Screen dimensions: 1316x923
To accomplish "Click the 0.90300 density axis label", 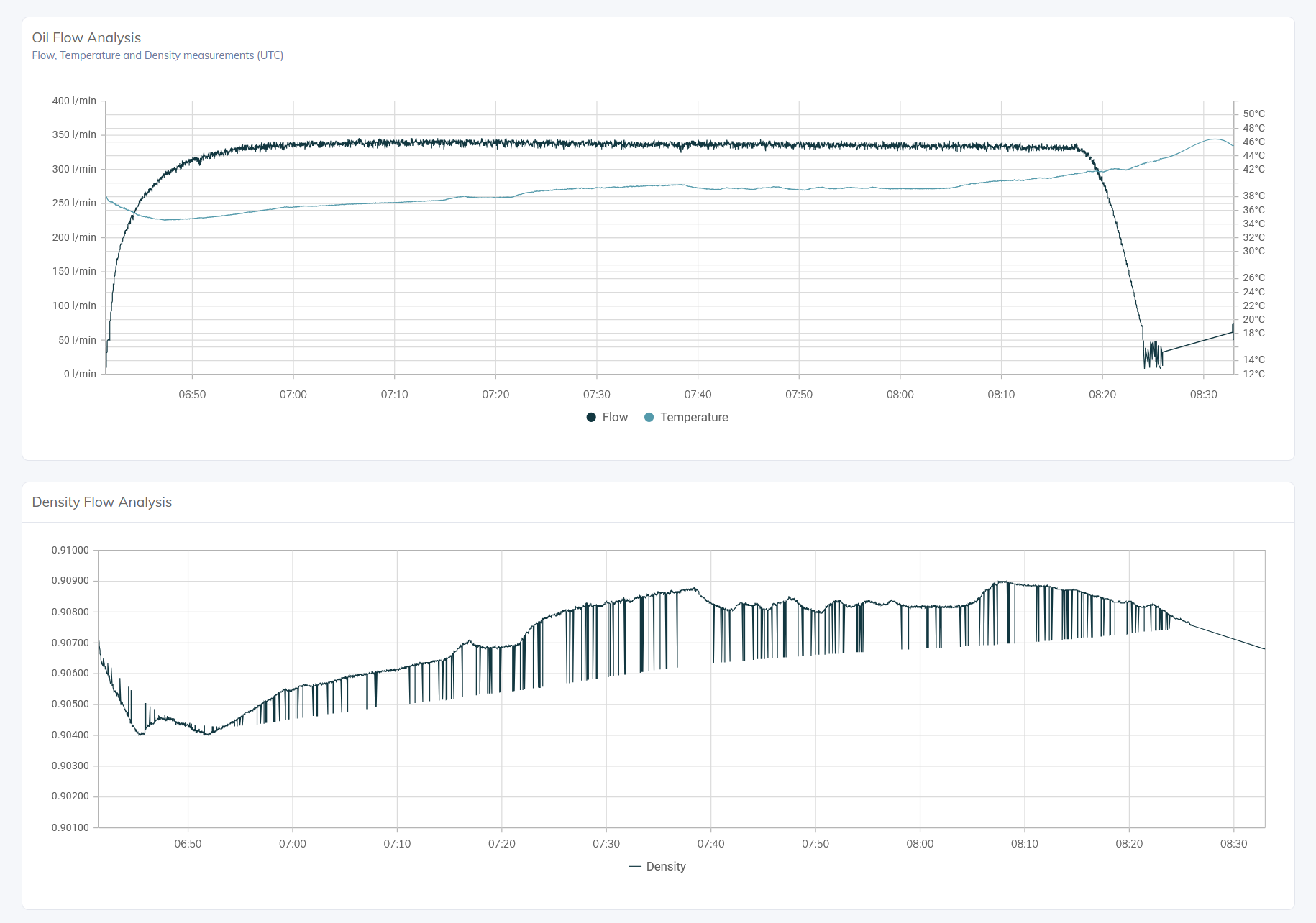I will (70, 766).
